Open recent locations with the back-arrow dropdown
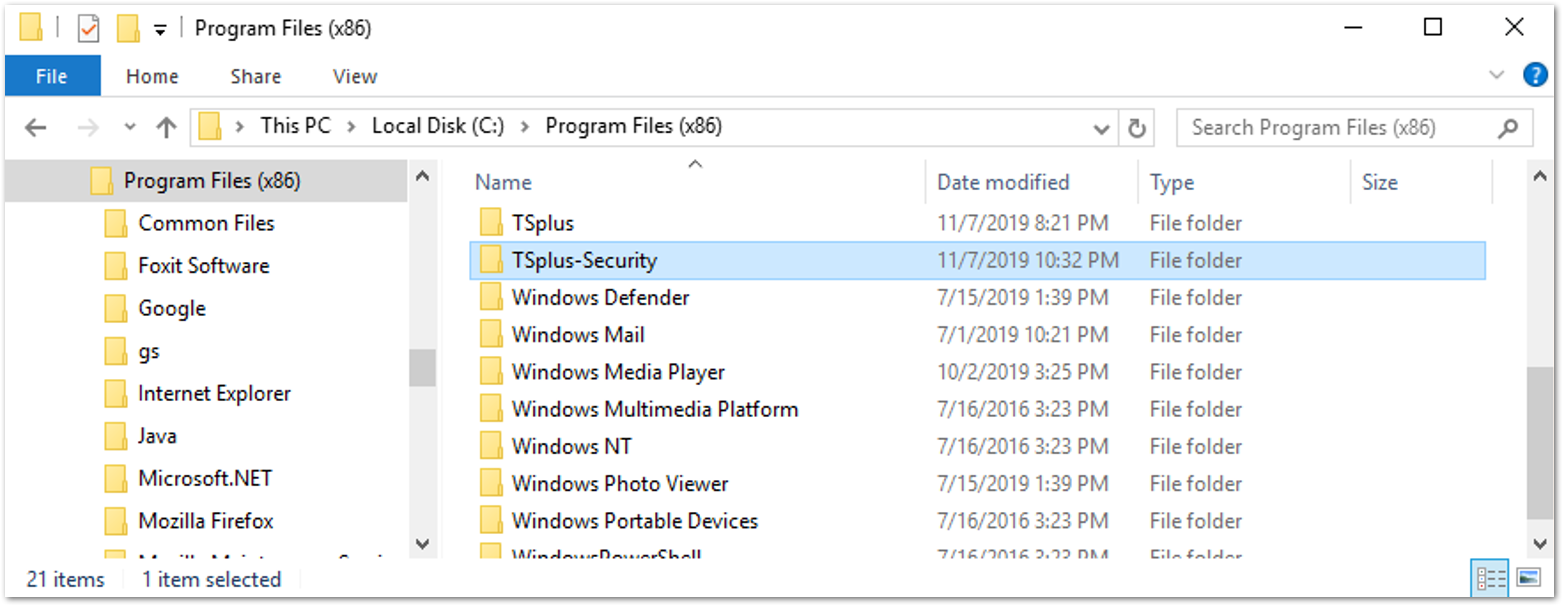The image size is (1563, 606). (x=129, y=126)
